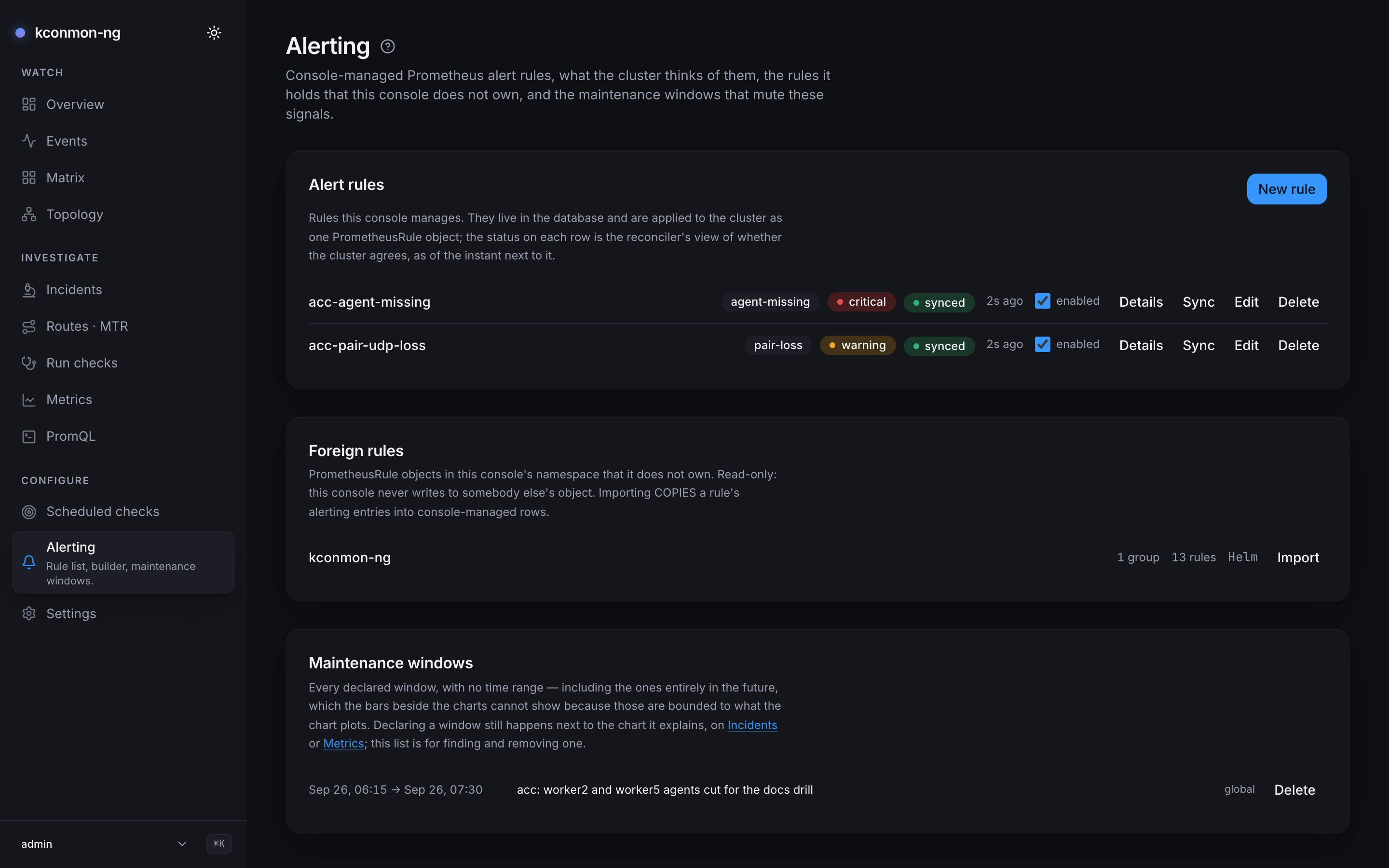Import the kconmon-ng foreign rule
This screenshot has width=1389, height=868.
pos(1298,557)
